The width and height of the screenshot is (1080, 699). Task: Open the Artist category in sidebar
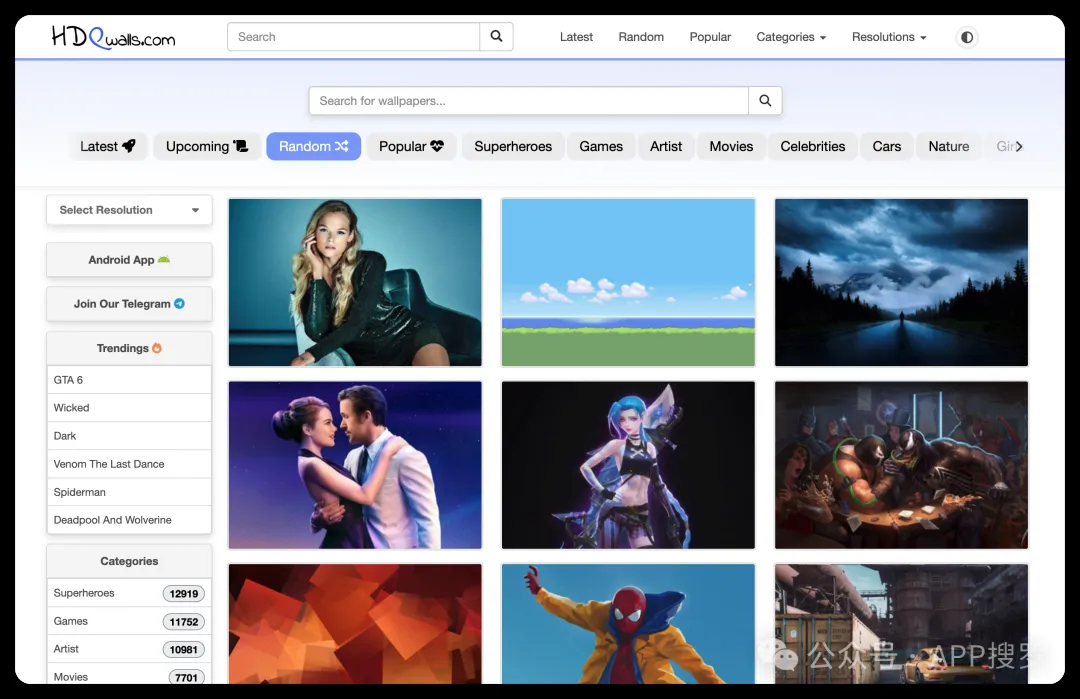coord(129,649)
